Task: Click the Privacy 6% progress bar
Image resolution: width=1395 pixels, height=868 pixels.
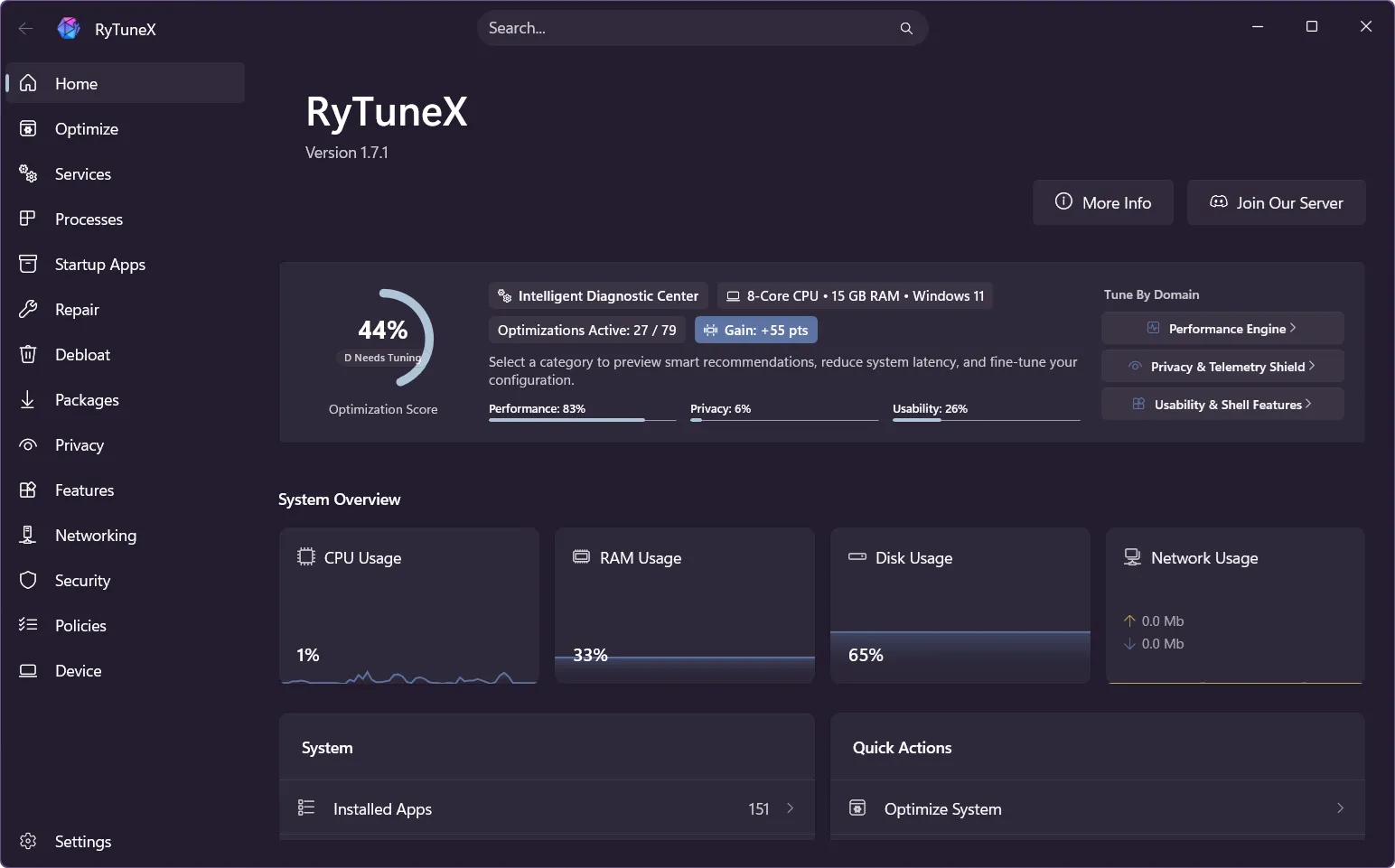Action: click(783, 419)
